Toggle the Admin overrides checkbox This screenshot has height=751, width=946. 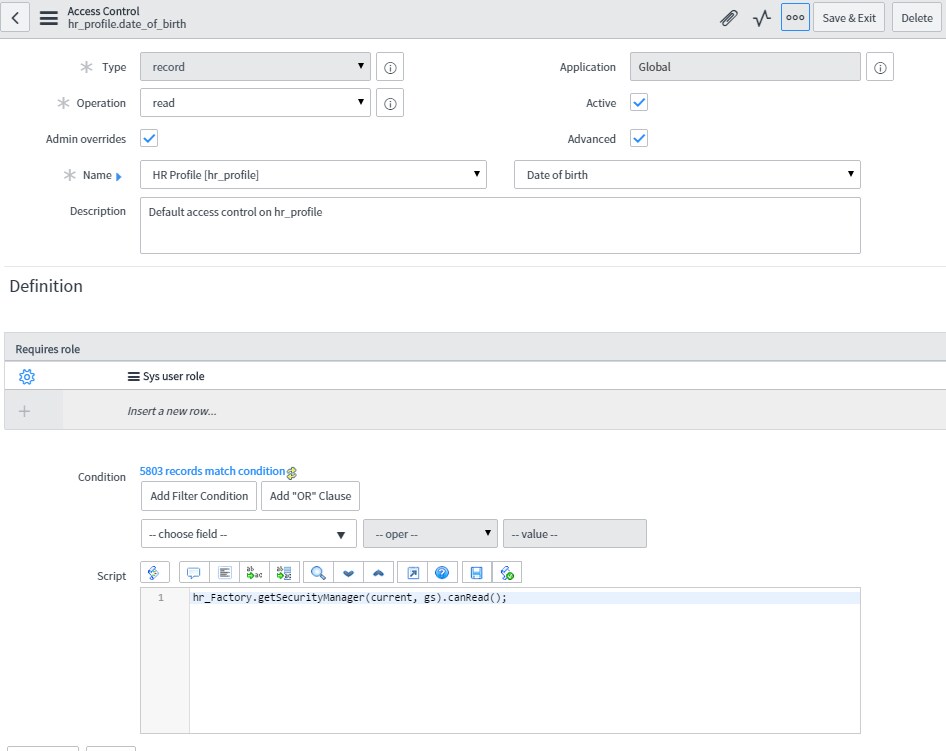pos(149,138)
